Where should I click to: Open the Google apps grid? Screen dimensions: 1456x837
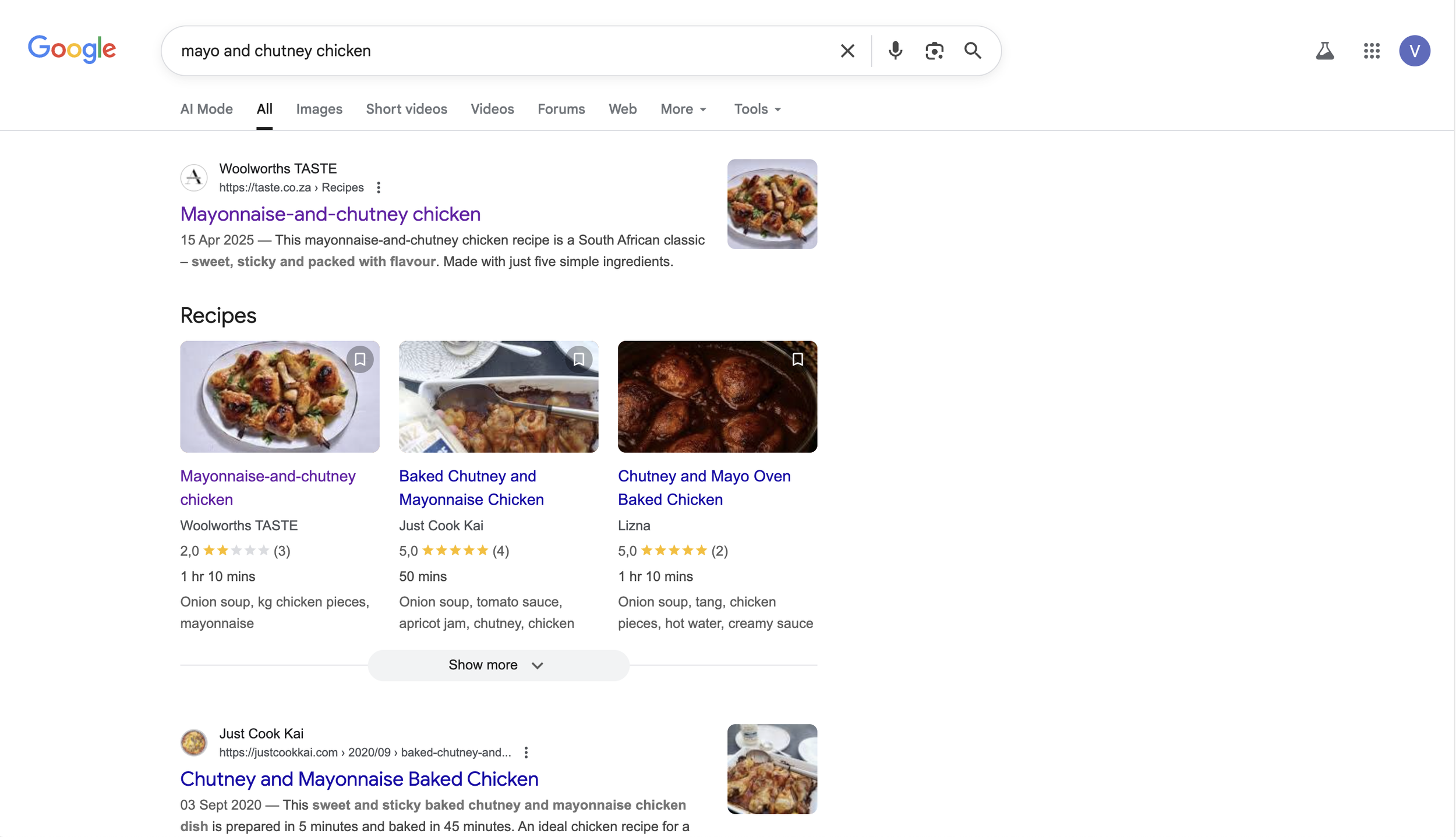pos(1372,51)
